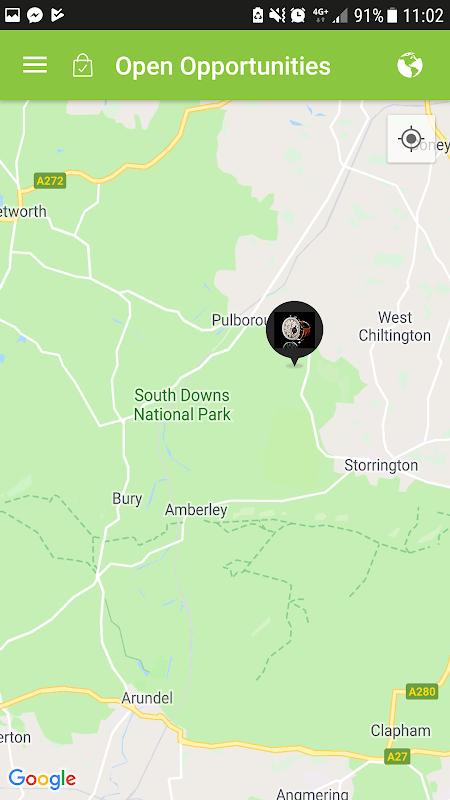Tap the Amberley village label

coord(196,510)
